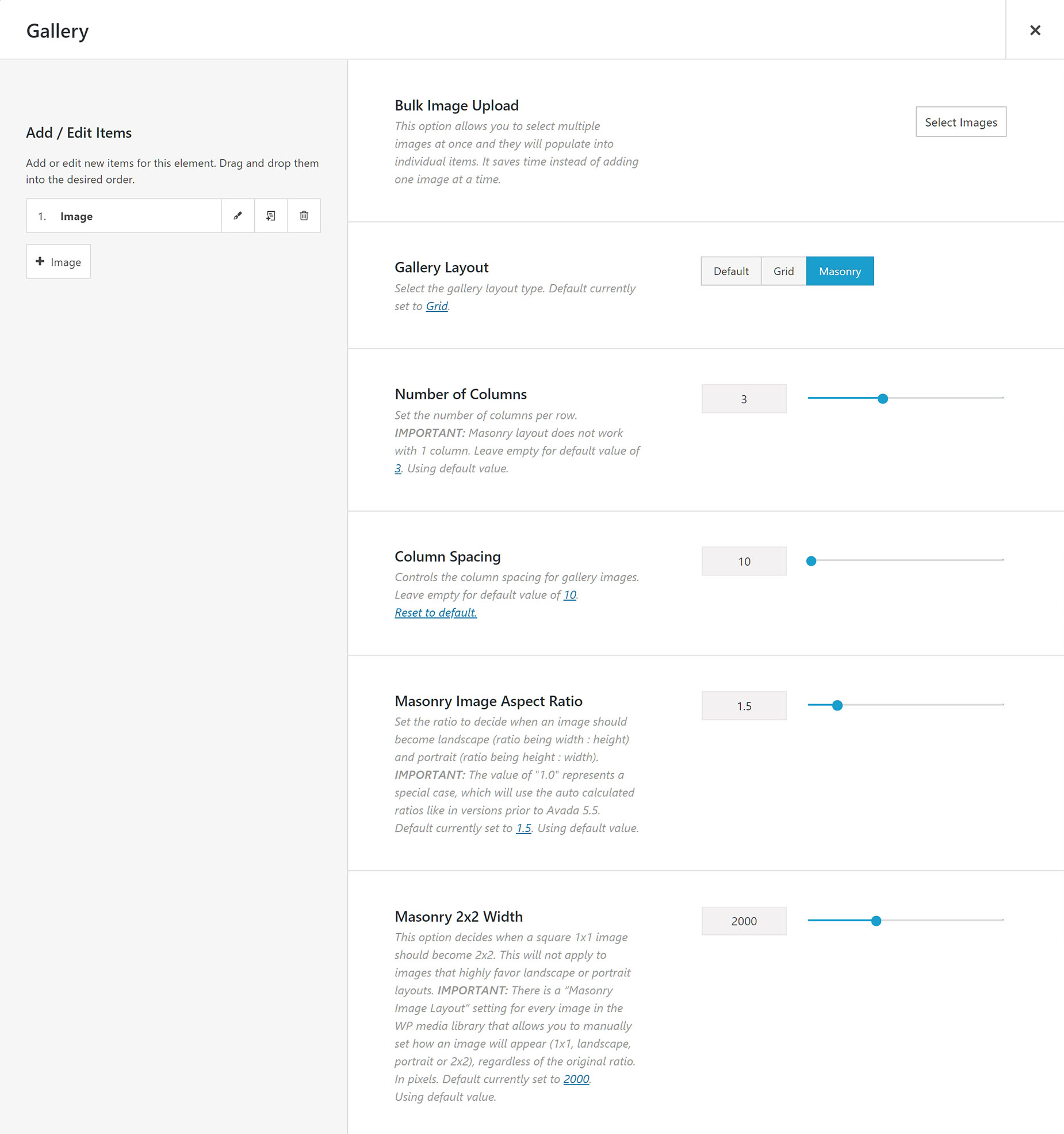1064x1134 pixels.
Task: Delete the Image item with trash icon
Action: [x=304, y=216]
